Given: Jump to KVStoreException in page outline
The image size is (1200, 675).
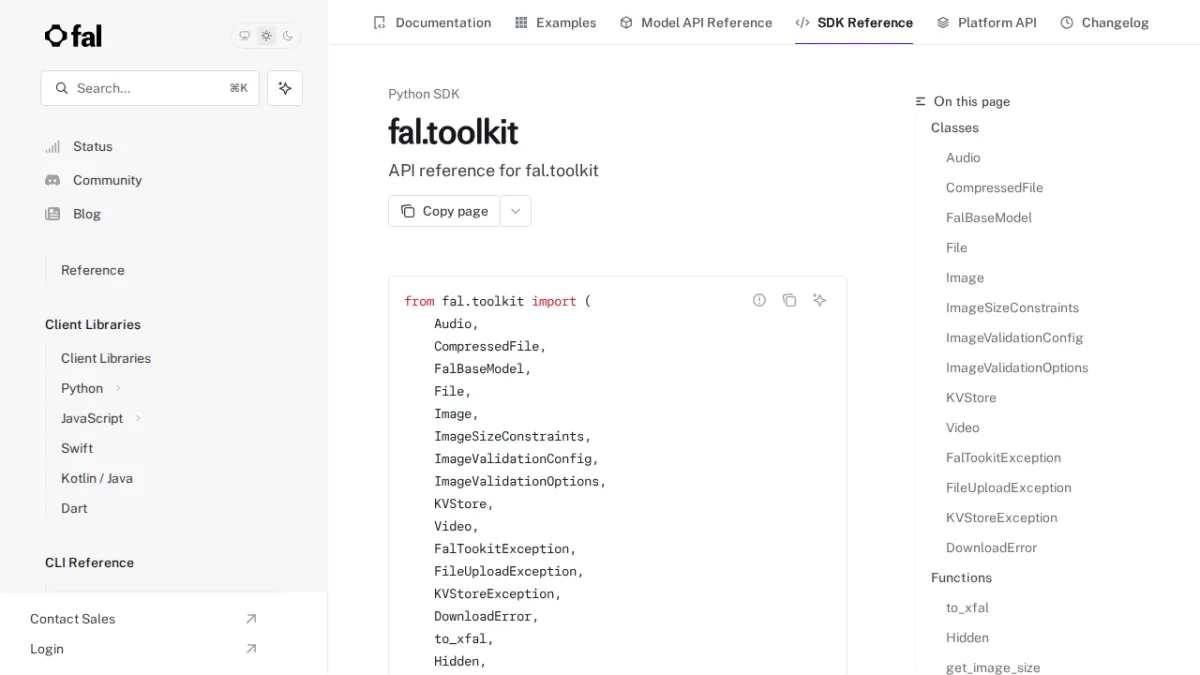Looking at the screenshot, I should (x=1001, y=517).
